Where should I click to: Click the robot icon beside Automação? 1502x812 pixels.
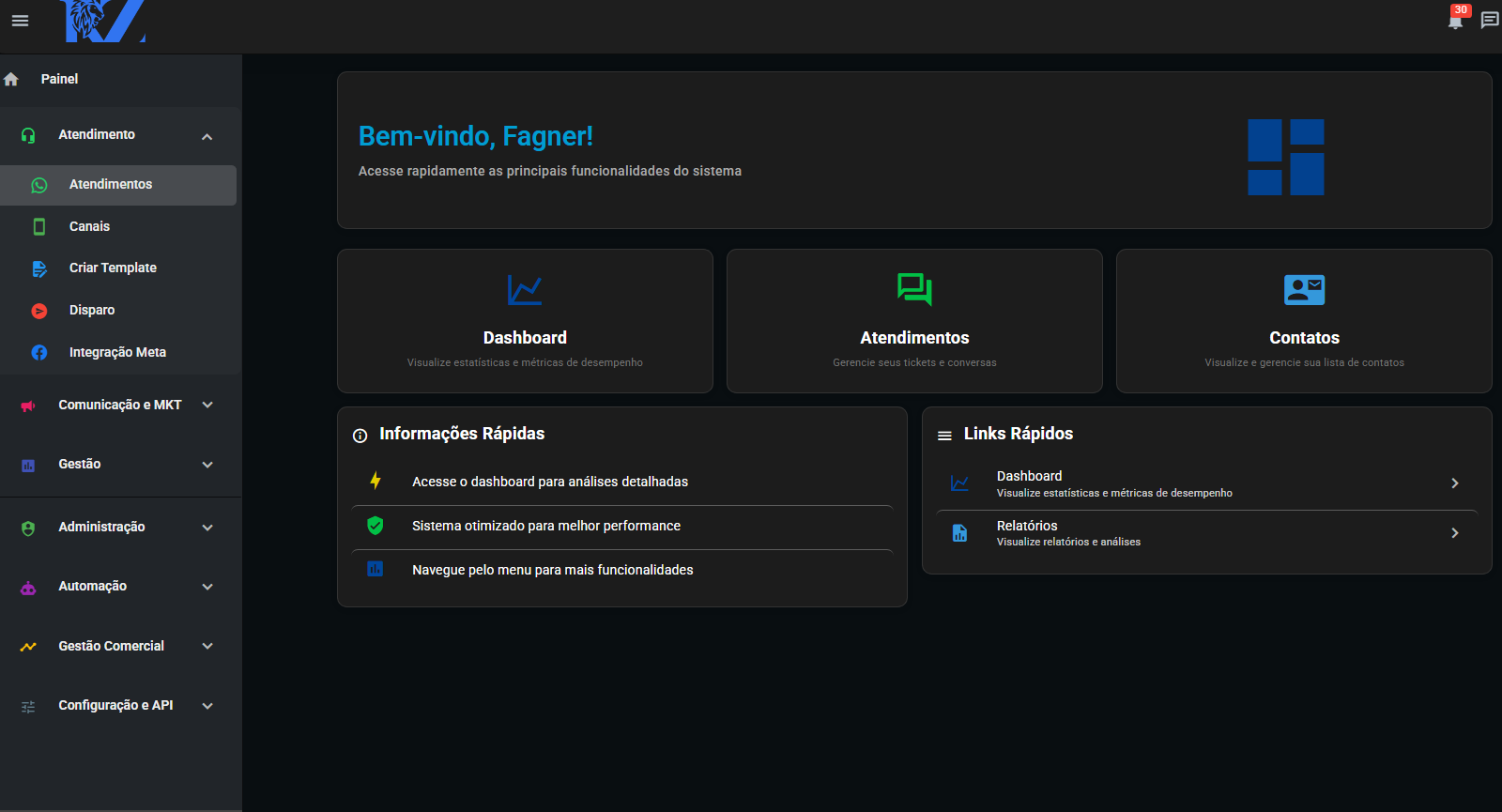pyautogui.click(x=28, y=588)
